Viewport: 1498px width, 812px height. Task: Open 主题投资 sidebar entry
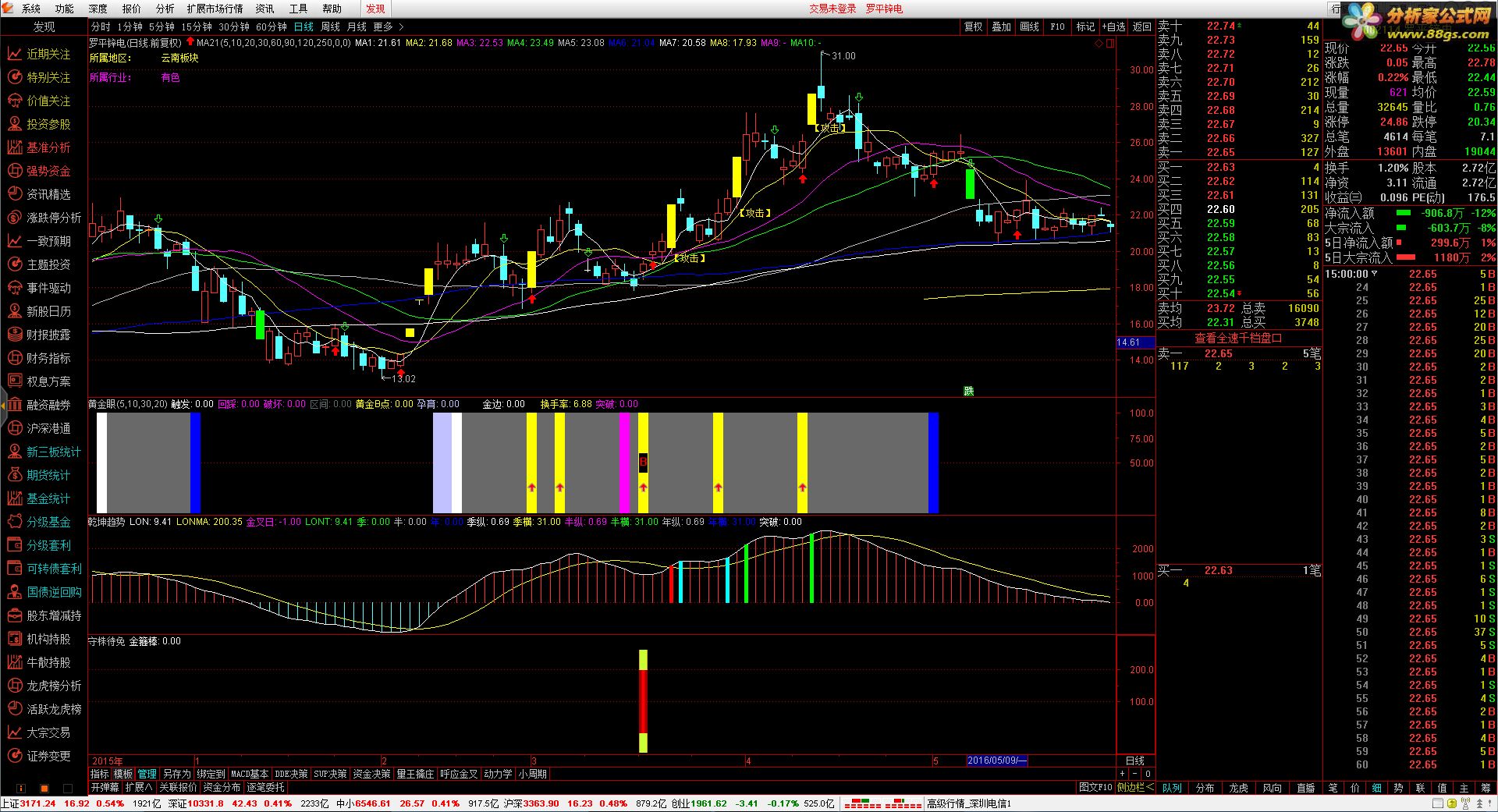[x=39, y=264]
